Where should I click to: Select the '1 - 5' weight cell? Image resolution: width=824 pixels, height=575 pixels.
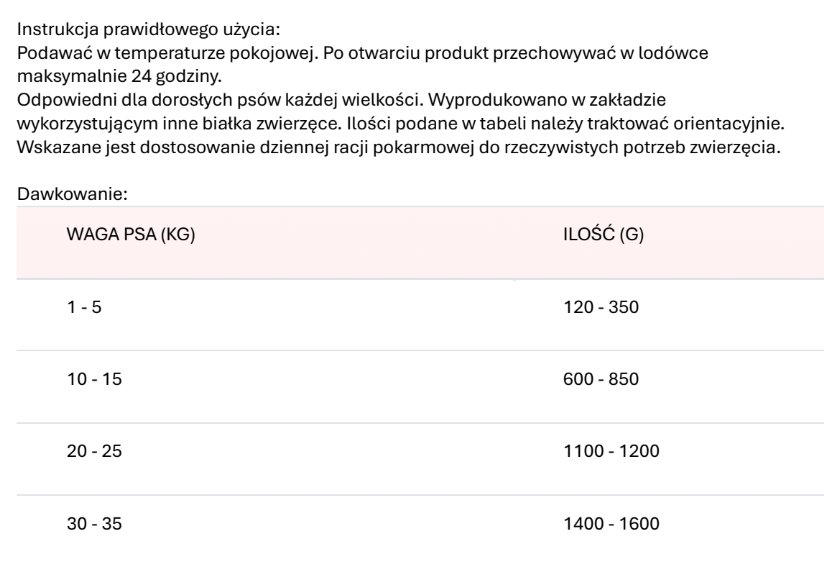[x=84, y=307]
